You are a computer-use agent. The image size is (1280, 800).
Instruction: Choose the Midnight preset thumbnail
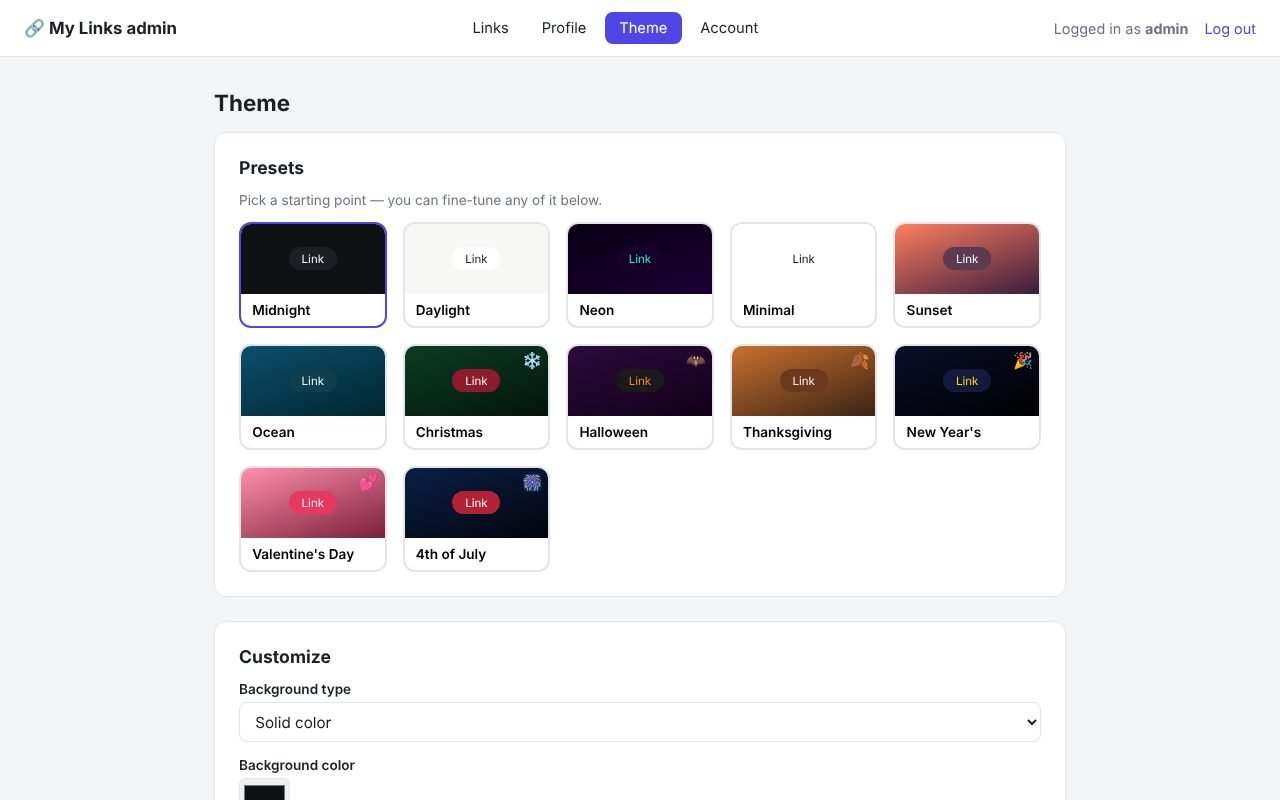(x=313, y=259)
